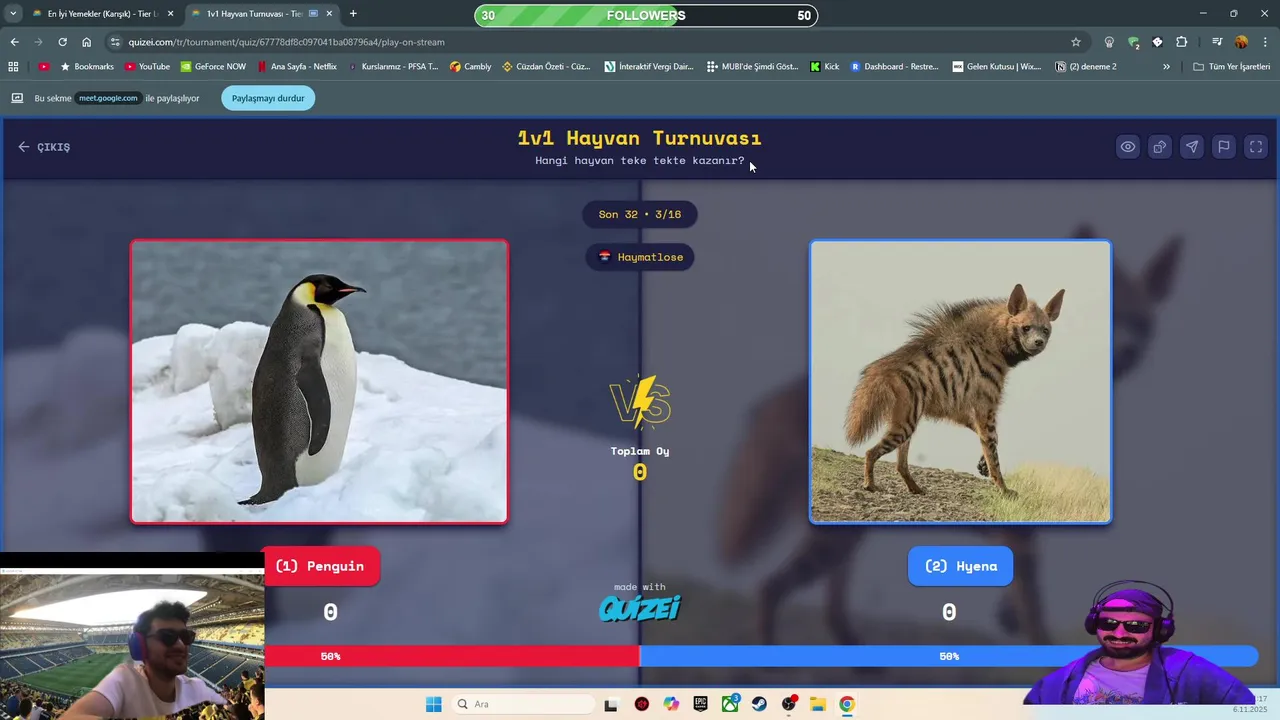Open the tab search dropdown arrow

coord(13,14)
